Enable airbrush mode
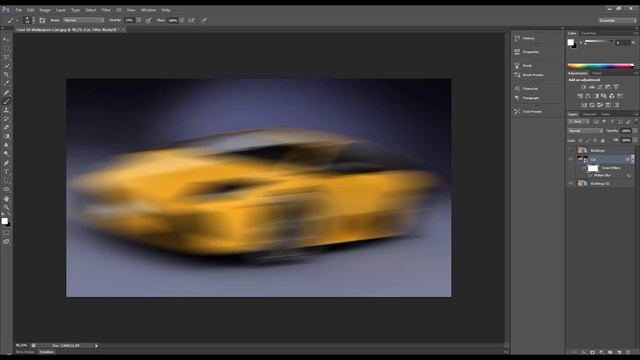This screenshot has height=360, width=640. tap(191, 20)
